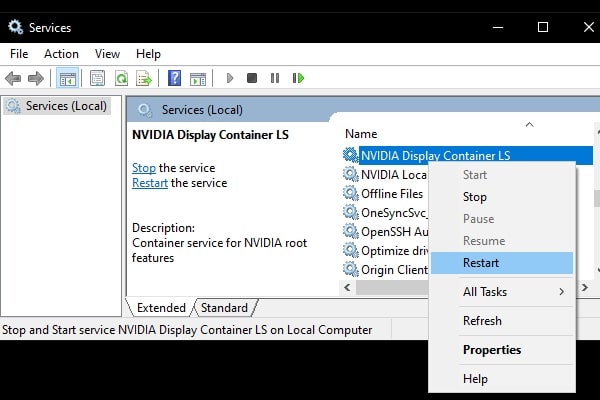The height and width of the screenshot is (400, 600).
Task: Maximize the Services window
Action: tap(543, 27)
